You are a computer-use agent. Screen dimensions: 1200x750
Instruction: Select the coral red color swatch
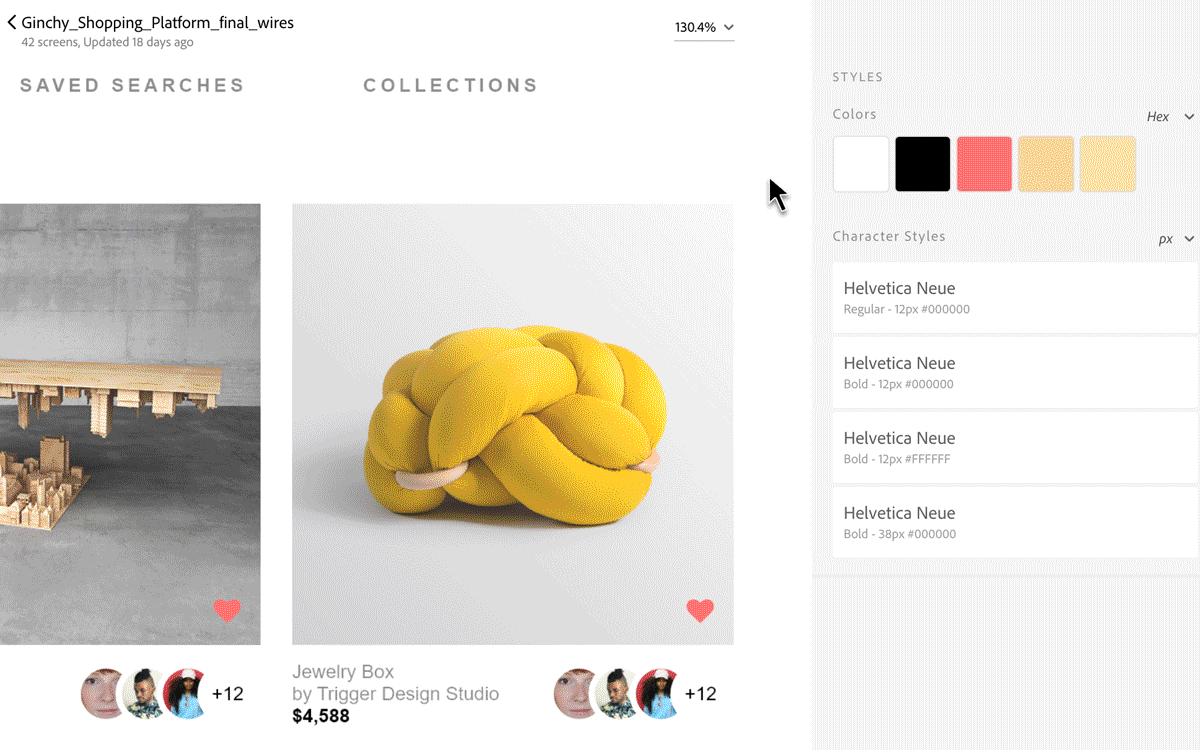[984, 164]
